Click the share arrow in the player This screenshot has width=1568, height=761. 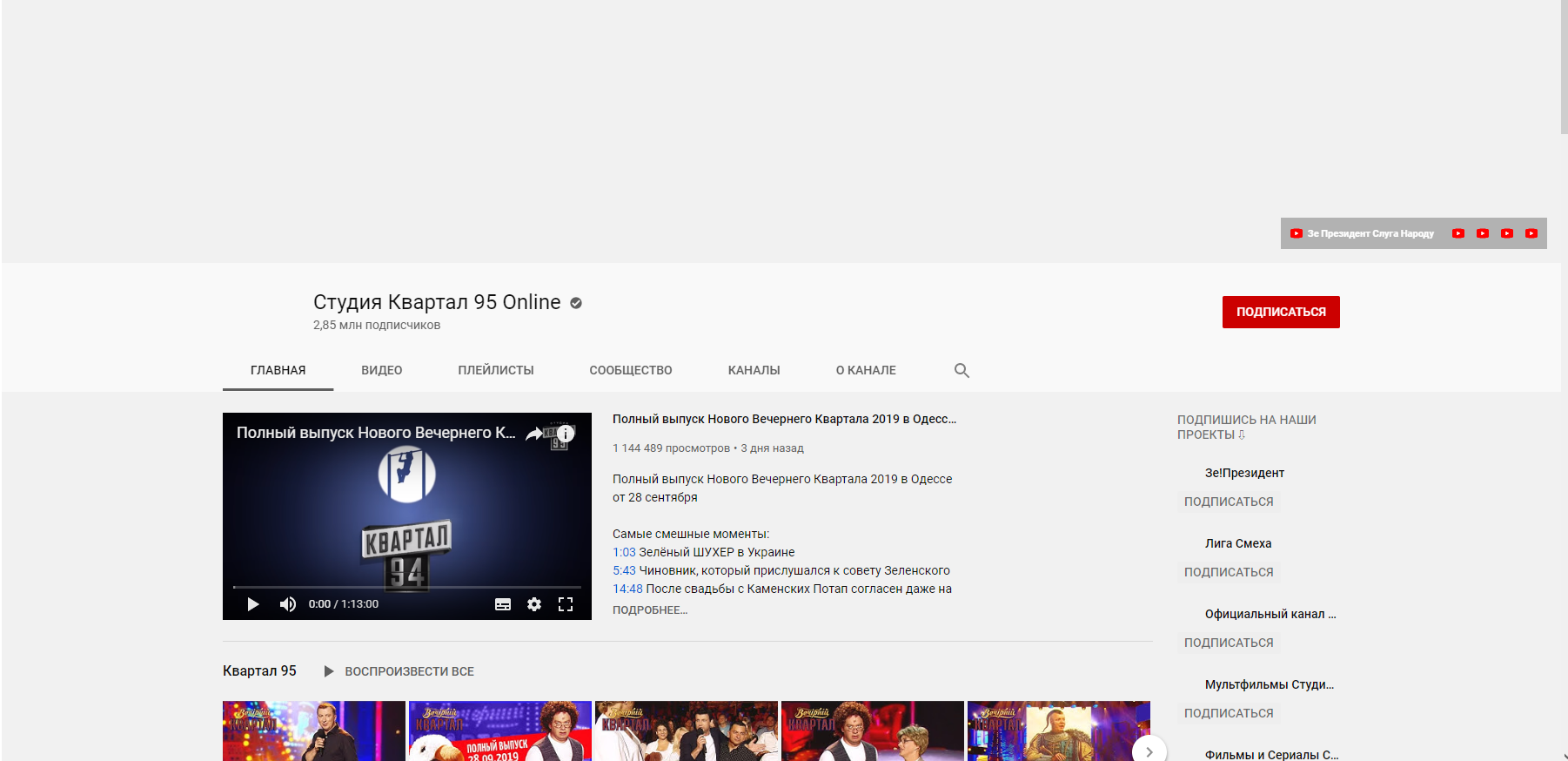[x=534, y=434]
